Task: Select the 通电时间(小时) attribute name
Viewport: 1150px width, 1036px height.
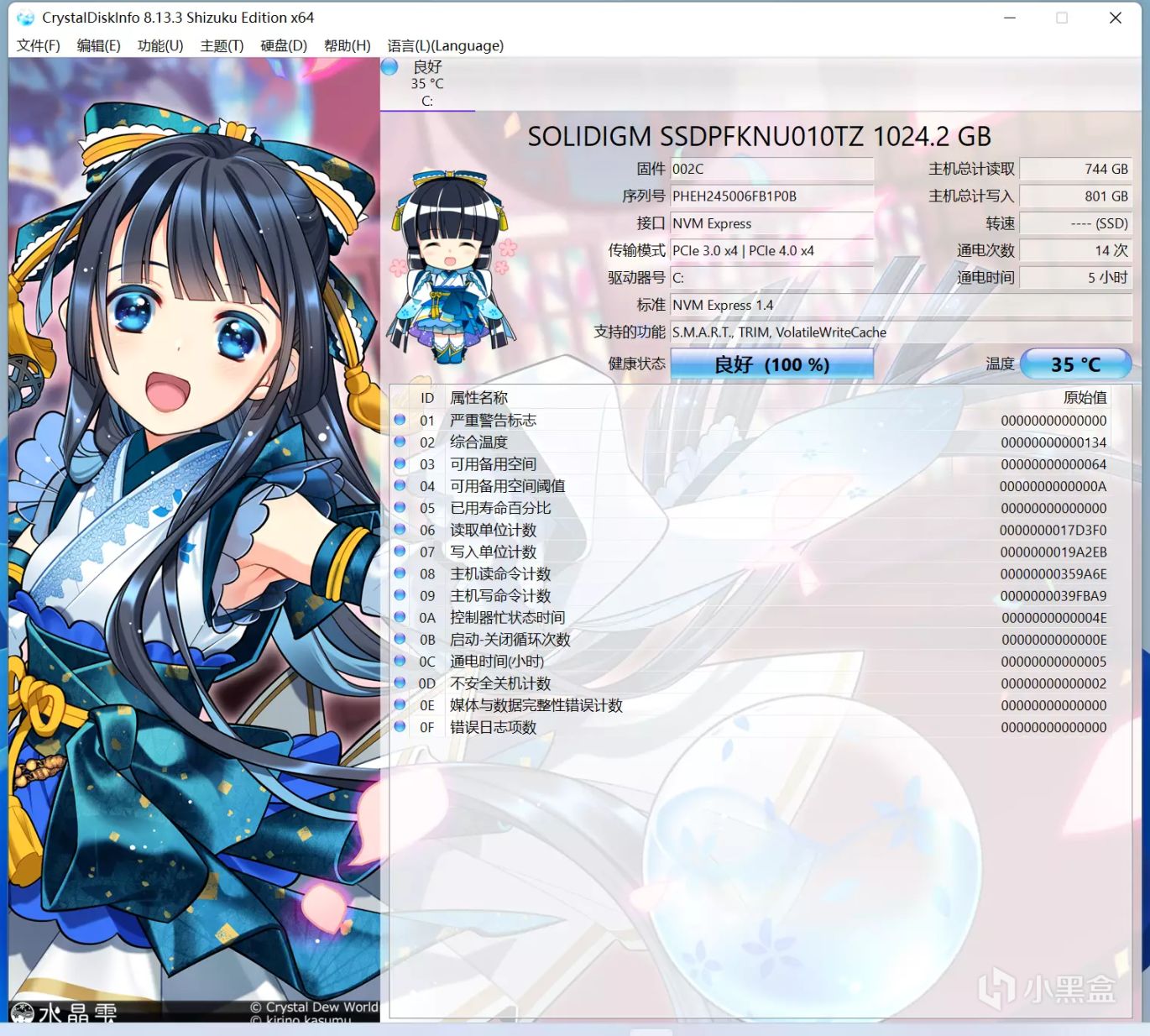Action: [497, 662]
